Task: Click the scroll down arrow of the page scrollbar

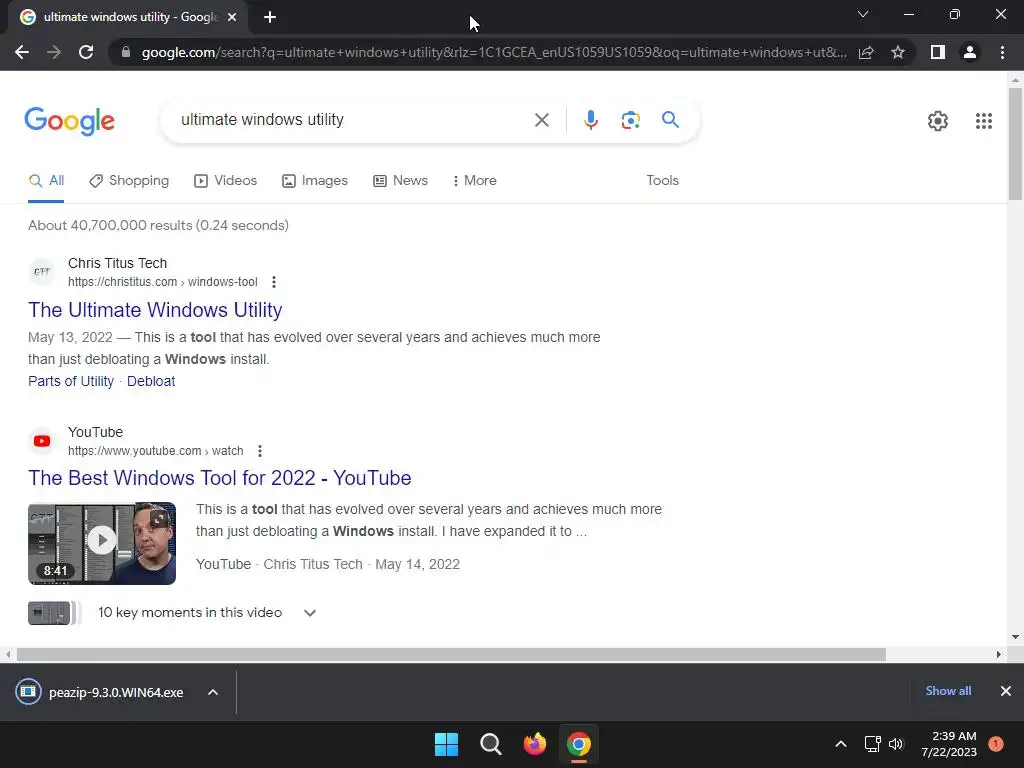Action: [1015, 637]
